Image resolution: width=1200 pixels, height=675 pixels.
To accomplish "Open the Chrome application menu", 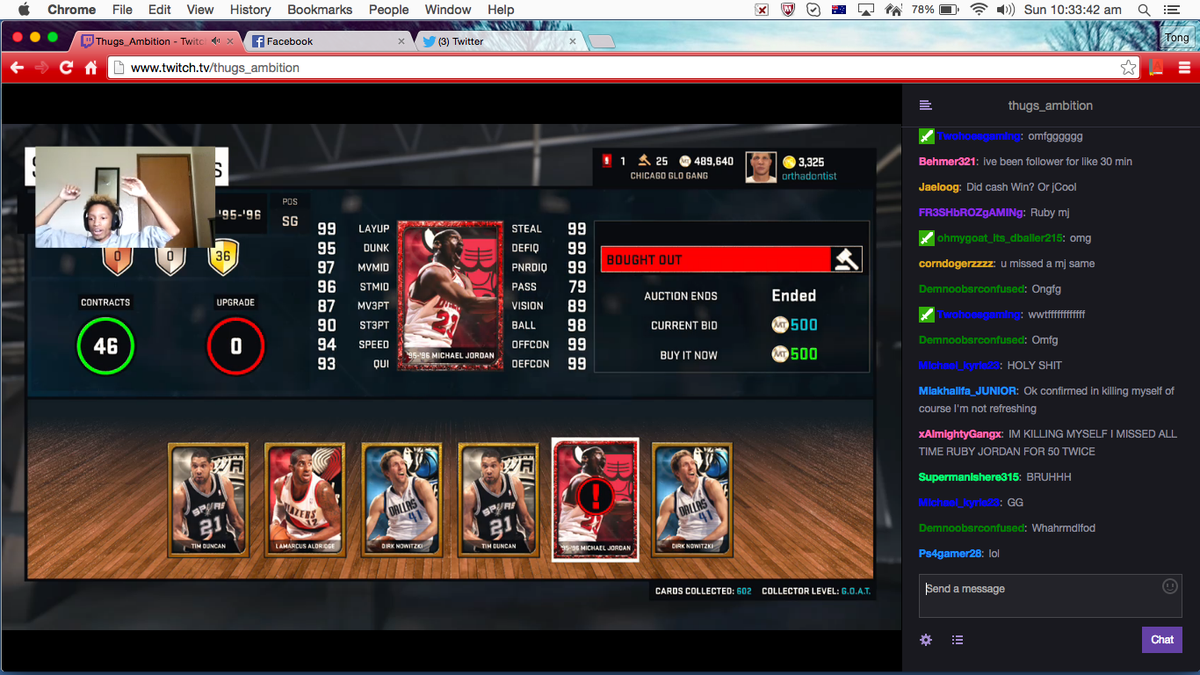I will (x=72, y=10).
